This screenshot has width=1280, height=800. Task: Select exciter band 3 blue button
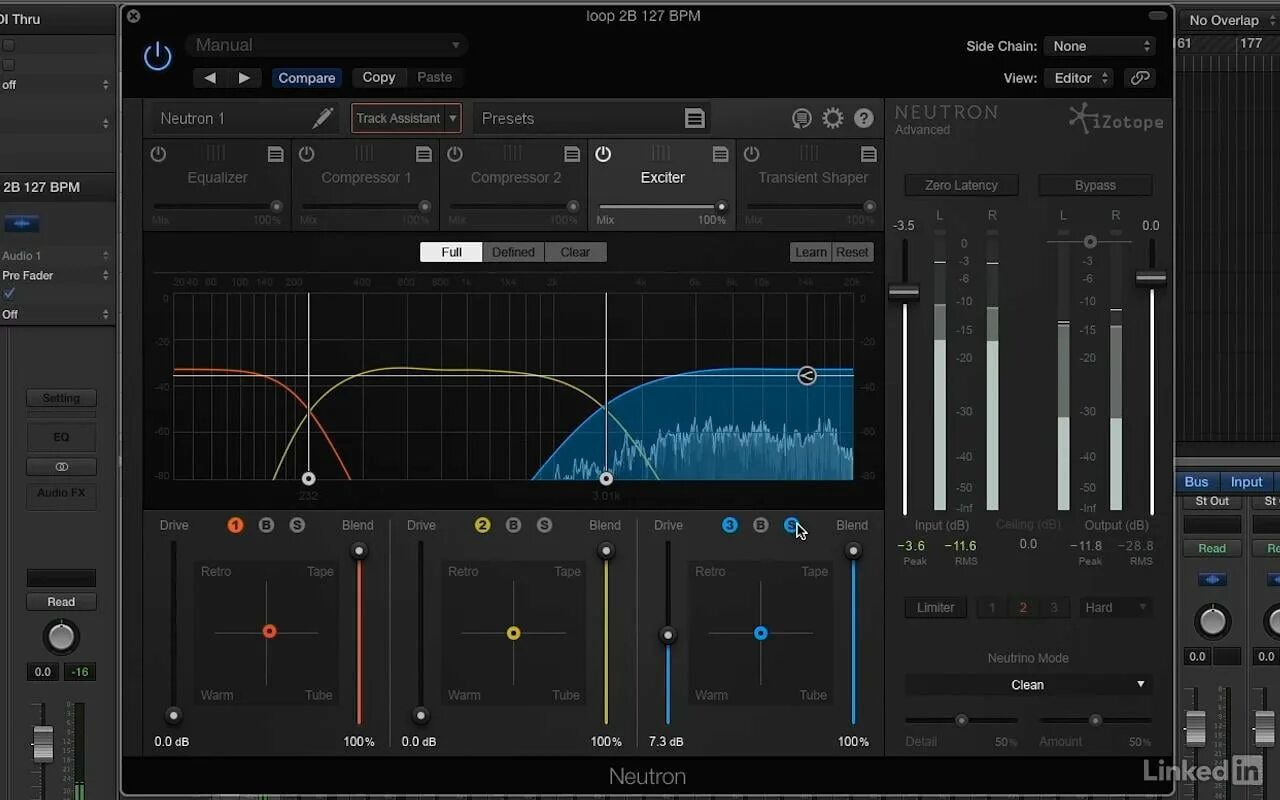(x=730, y=525)
